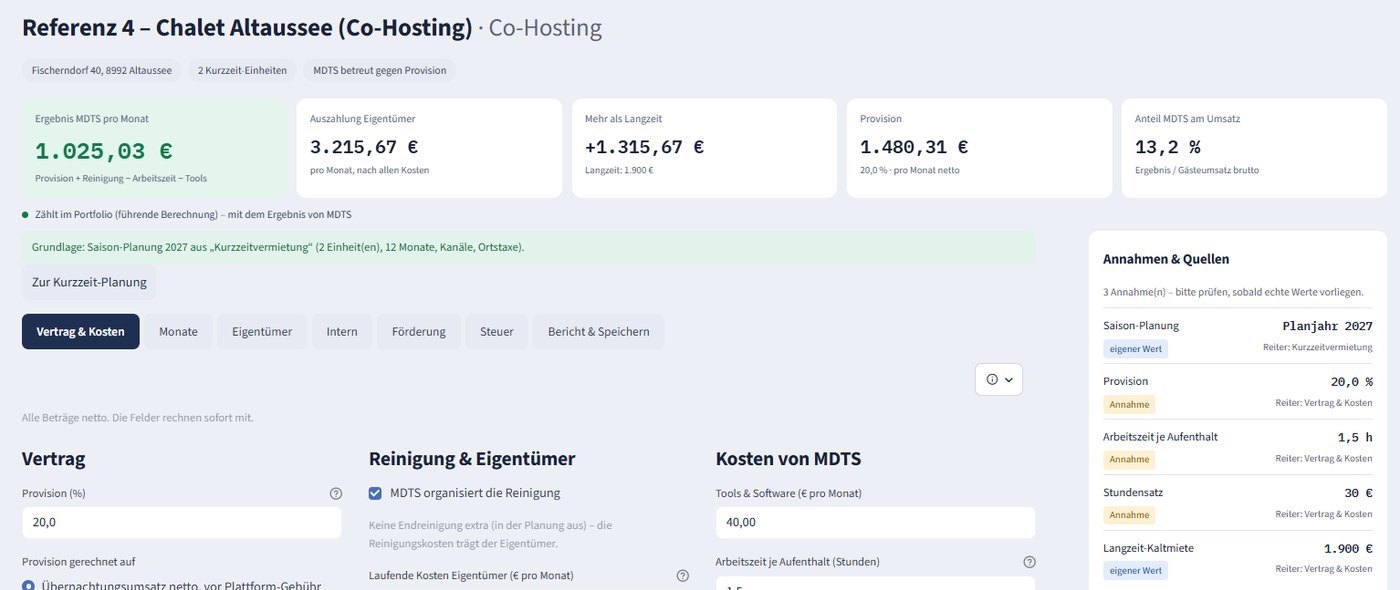Click the MDTS betreut gegen Provision tag
1400x590 pixels.
[x=380, y=70]
